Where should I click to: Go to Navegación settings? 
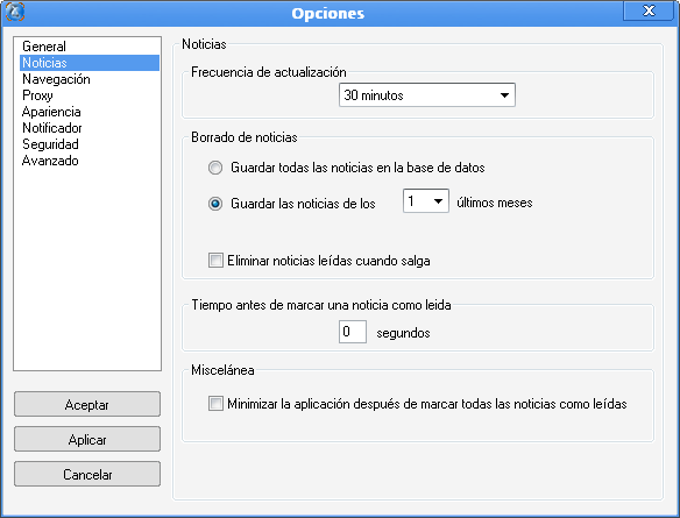pos(56,79)
